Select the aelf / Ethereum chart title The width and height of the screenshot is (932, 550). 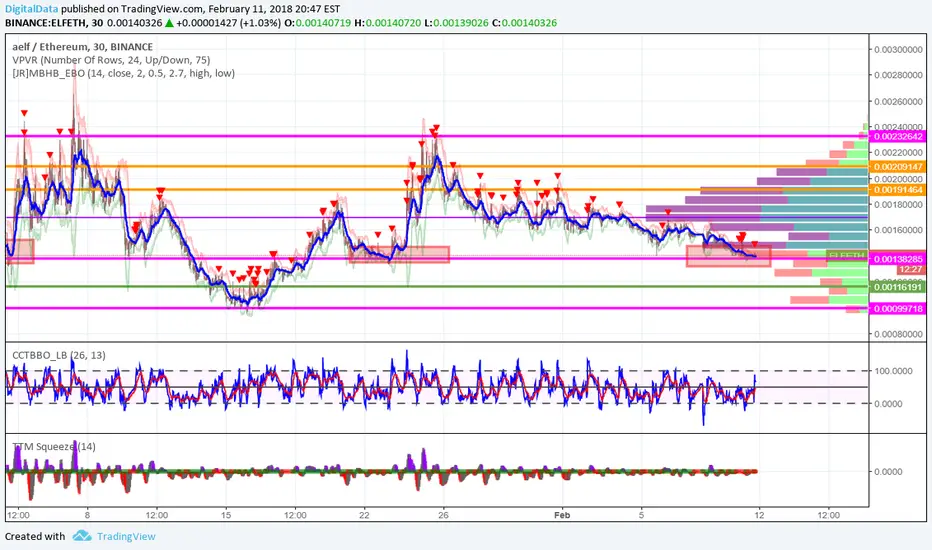click(x=83, y=47)
